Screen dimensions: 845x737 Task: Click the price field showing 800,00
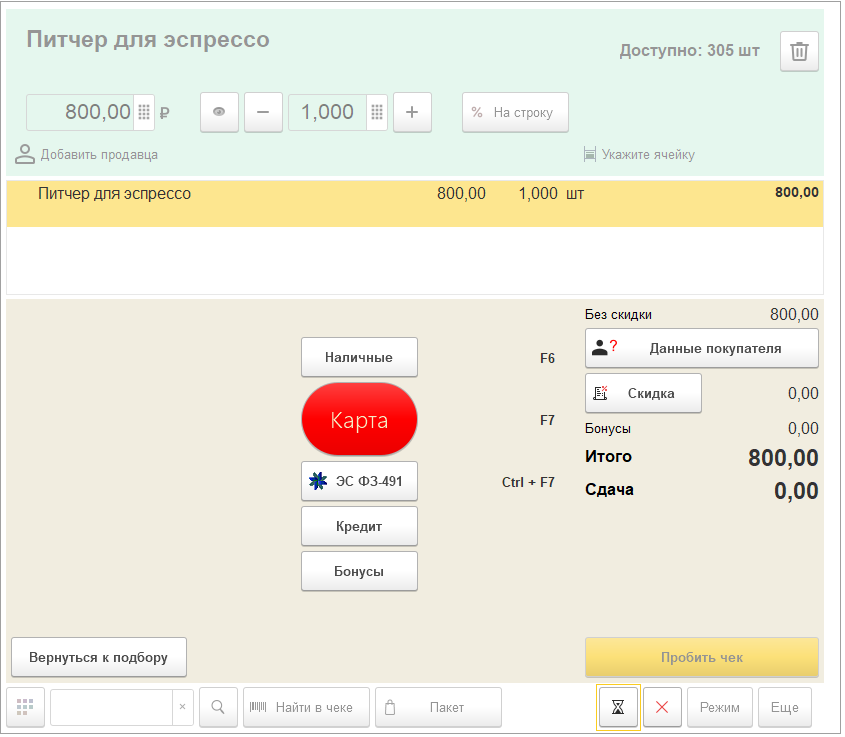click(80, 112)
